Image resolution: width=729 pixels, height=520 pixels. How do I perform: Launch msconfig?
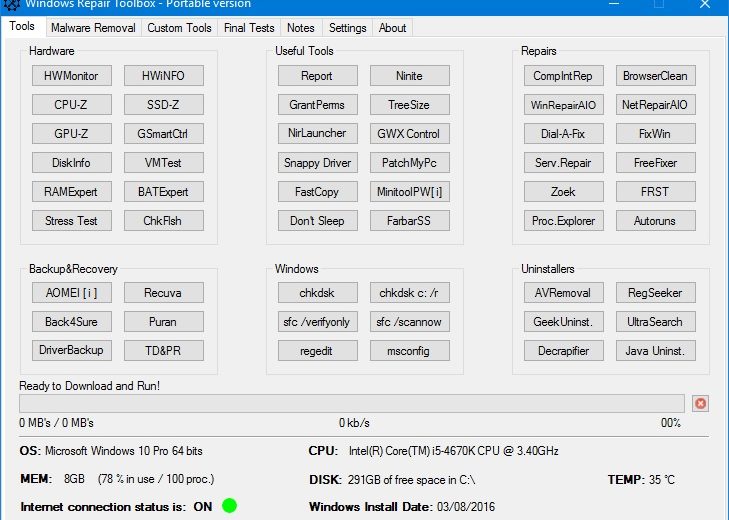tap(410, 350)
